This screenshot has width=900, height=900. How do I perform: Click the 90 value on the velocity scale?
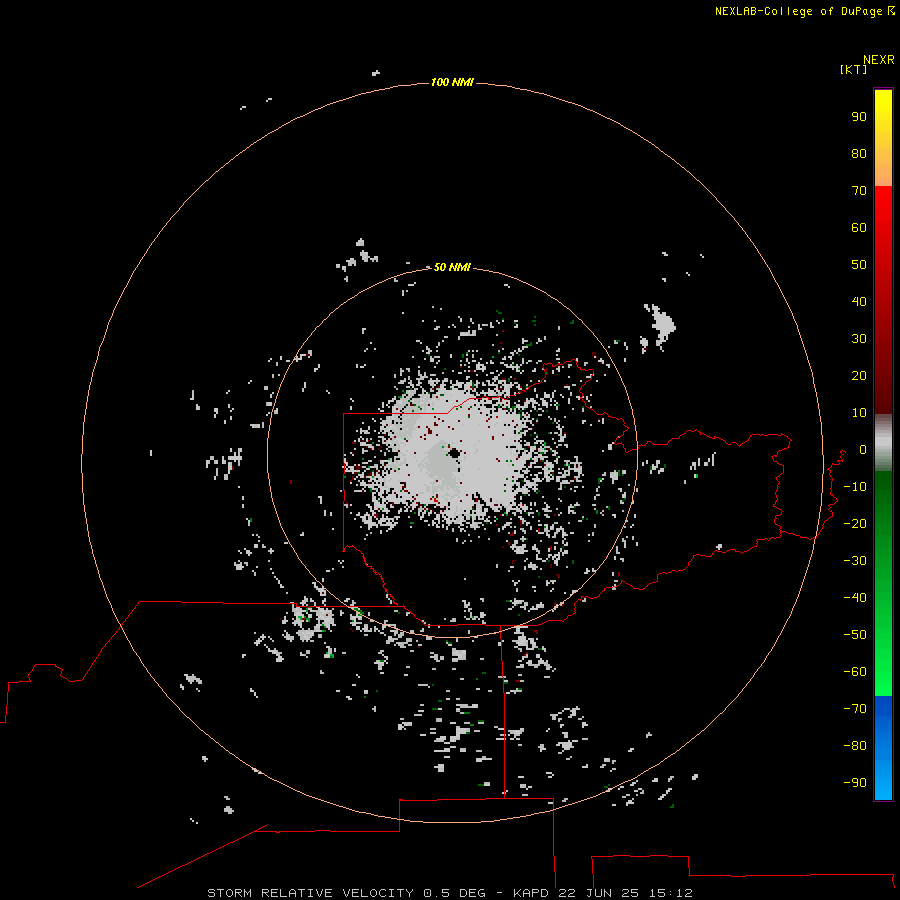[x=859, y=117]
